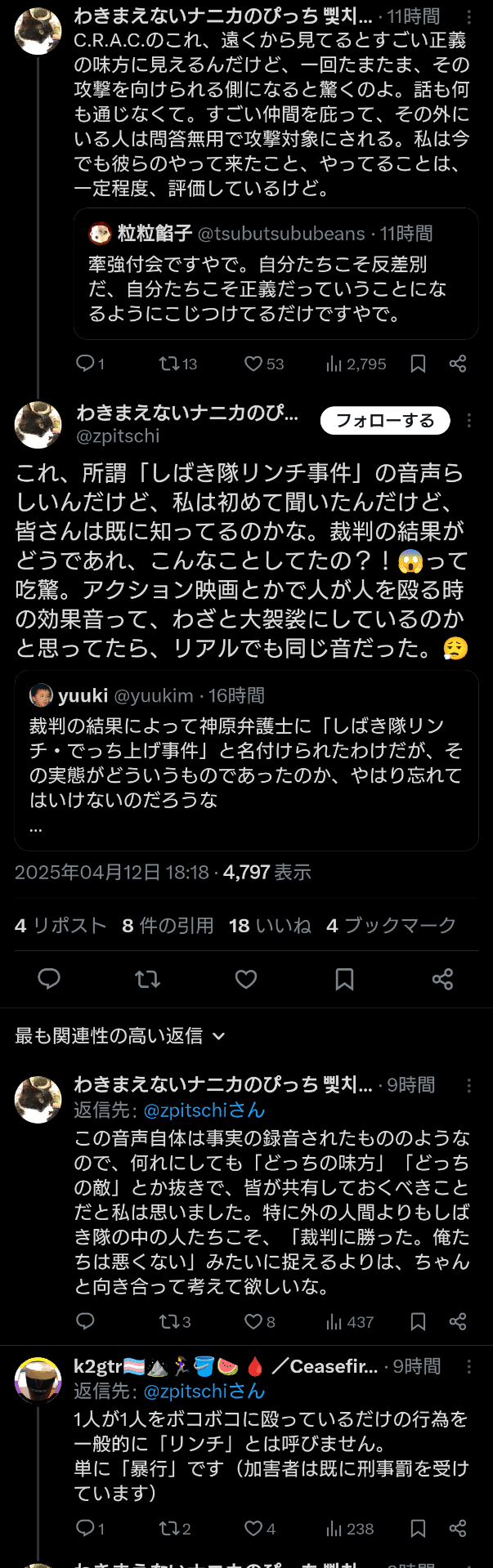Like the main zpitschi tweet

pyautogui.click(x=246, y=979)
